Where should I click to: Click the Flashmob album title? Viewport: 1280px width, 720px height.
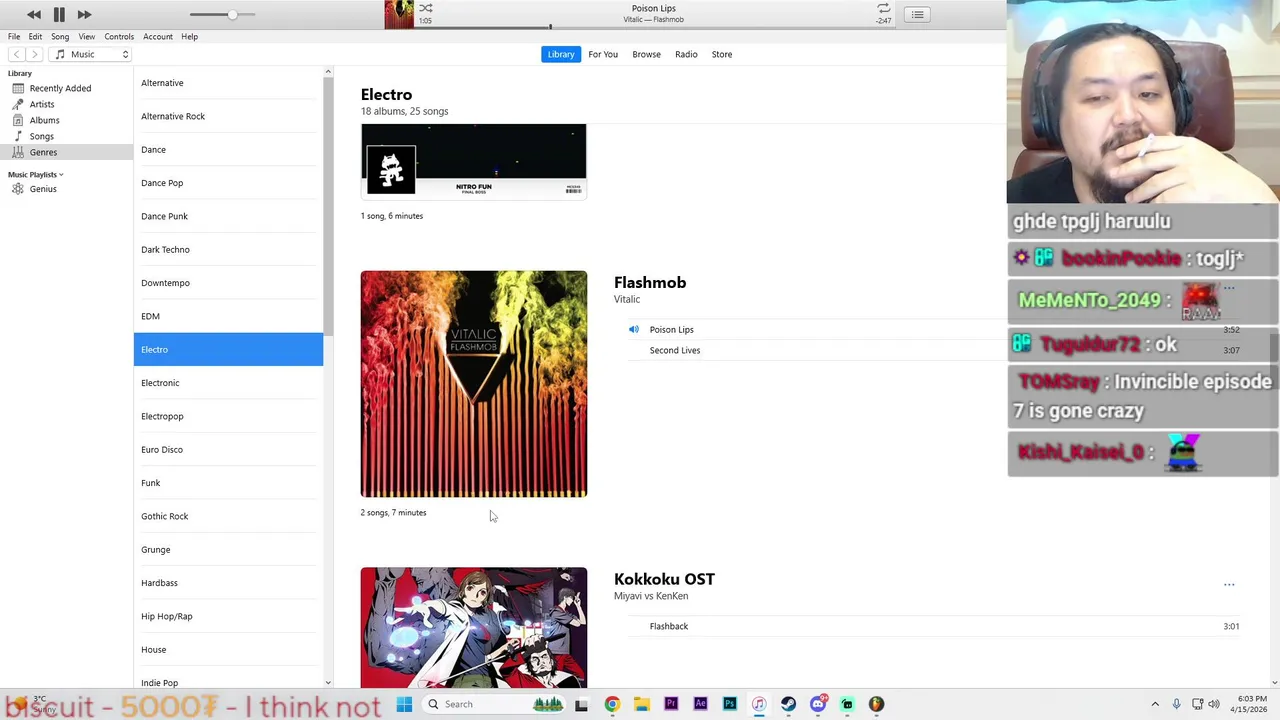[650, 282]
